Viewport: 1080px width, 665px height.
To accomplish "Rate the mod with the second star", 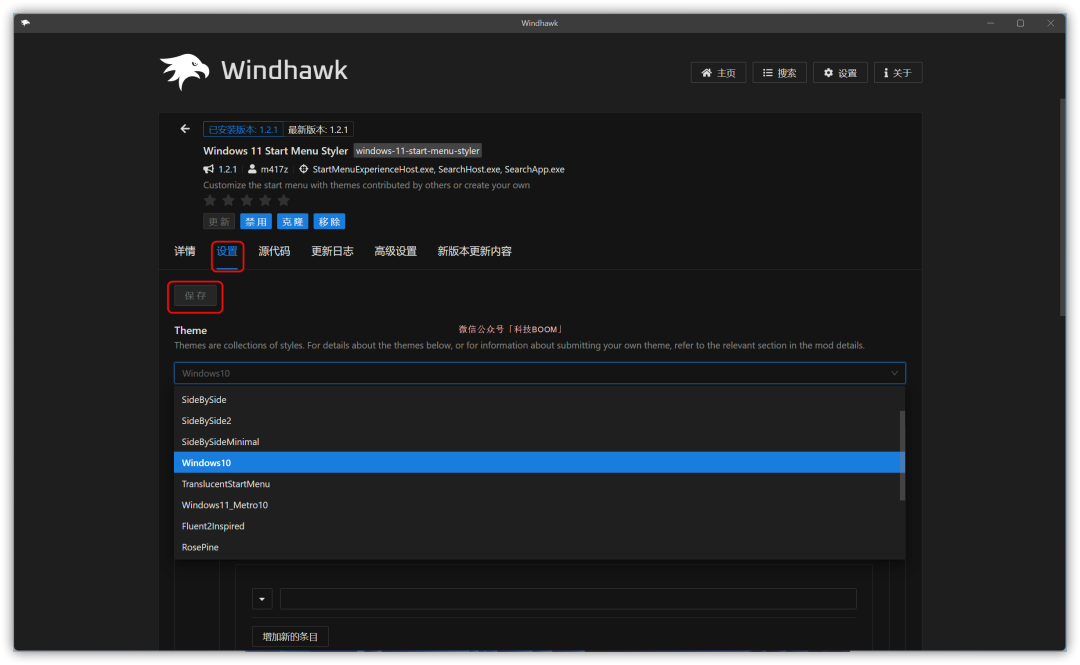I will tap(229, 201).
